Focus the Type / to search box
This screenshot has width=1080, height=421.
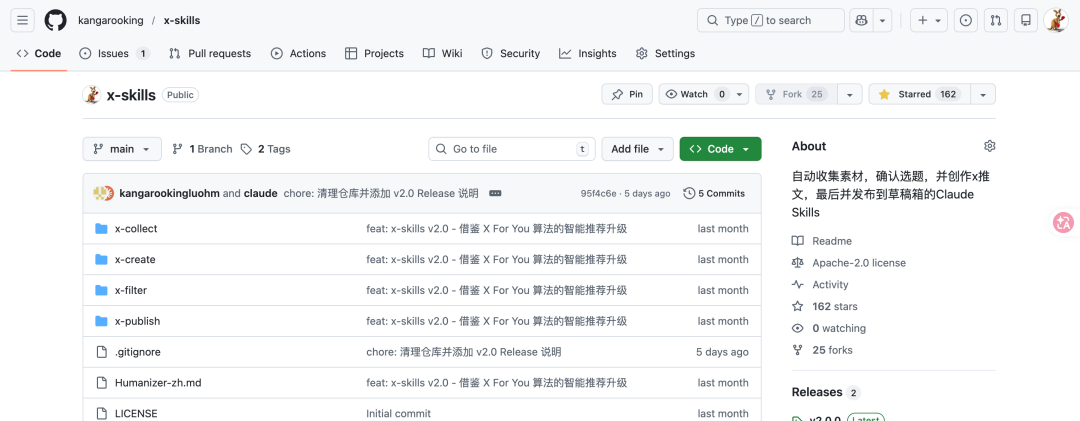[x=771, y=21]
